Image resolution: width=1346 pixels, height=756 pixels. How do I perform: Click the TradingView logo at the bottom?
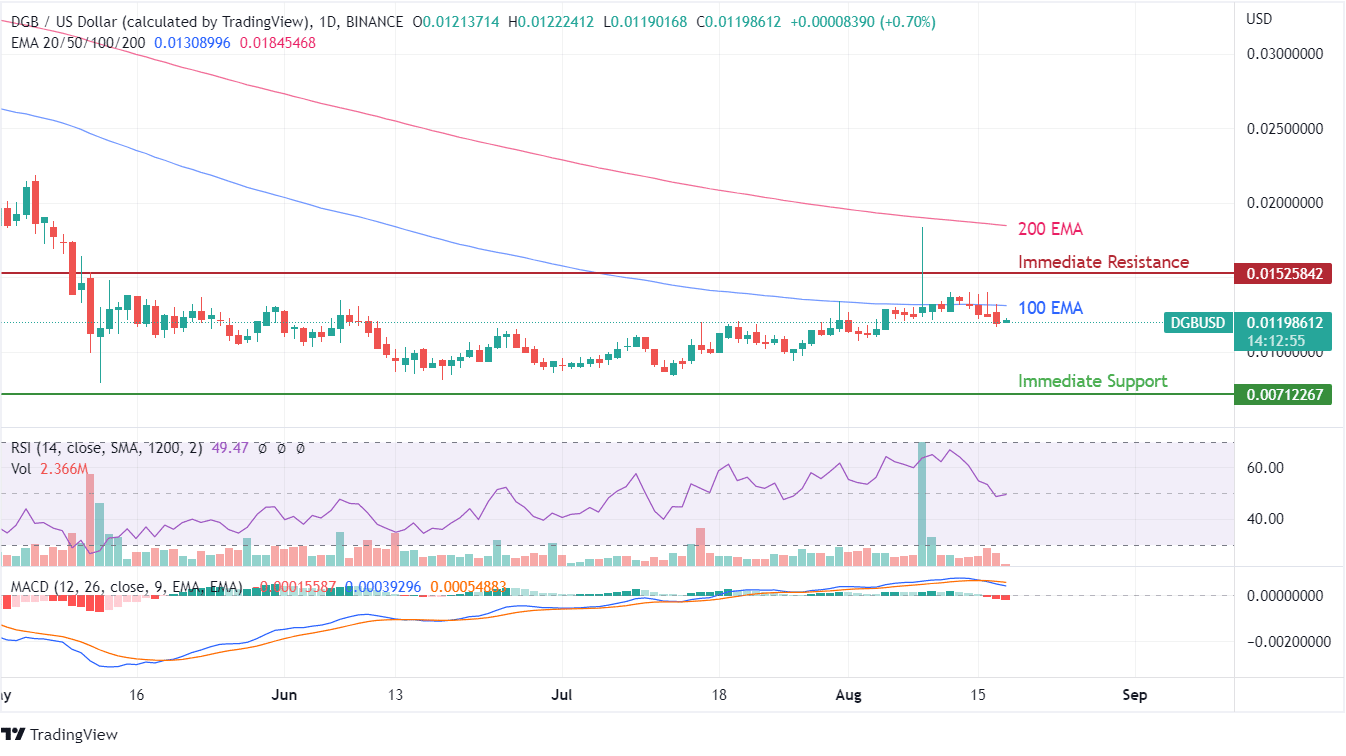(60, 735)
